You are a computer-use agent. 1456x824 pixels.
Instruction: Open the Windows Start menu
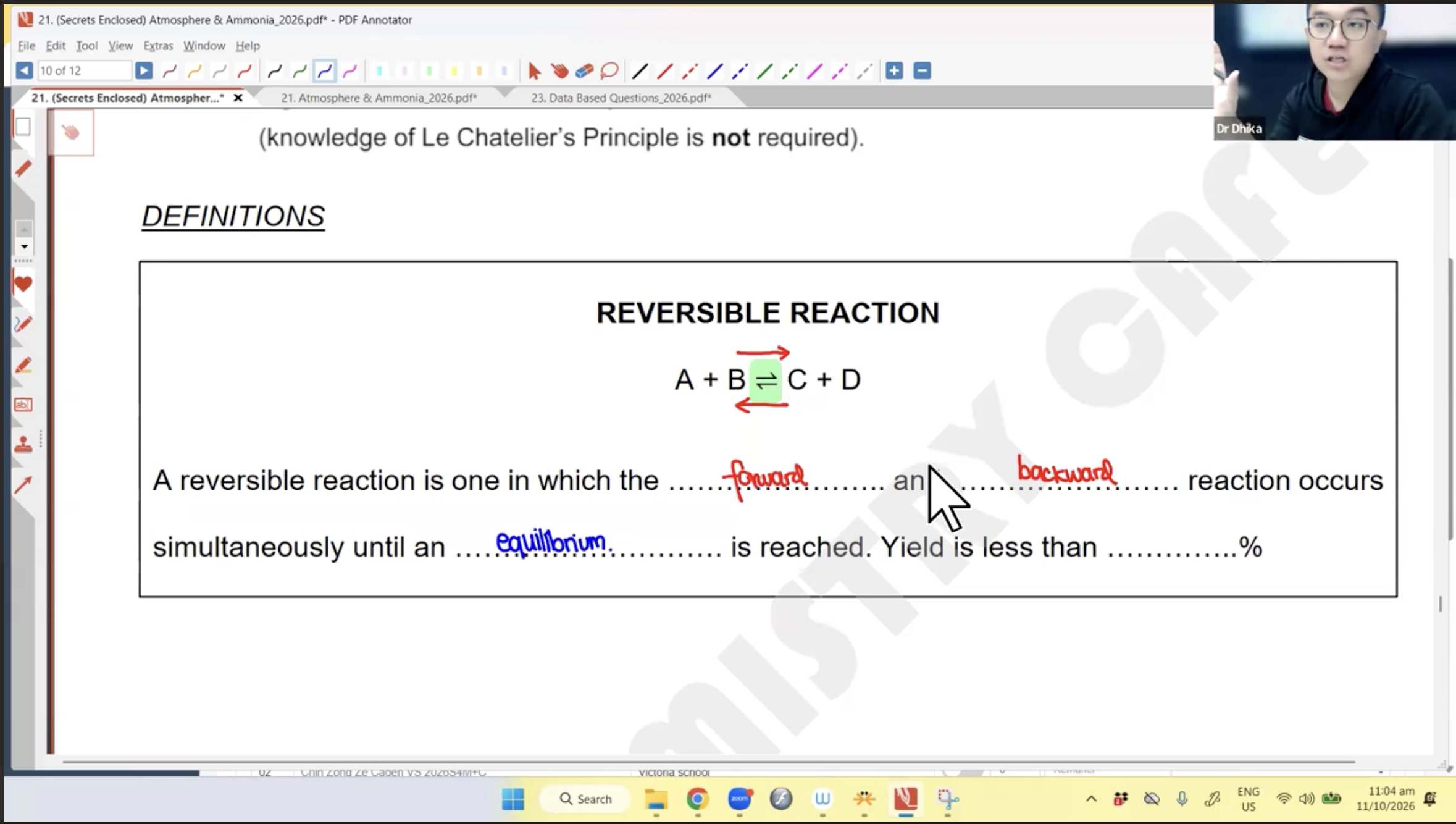coord(513,799)
